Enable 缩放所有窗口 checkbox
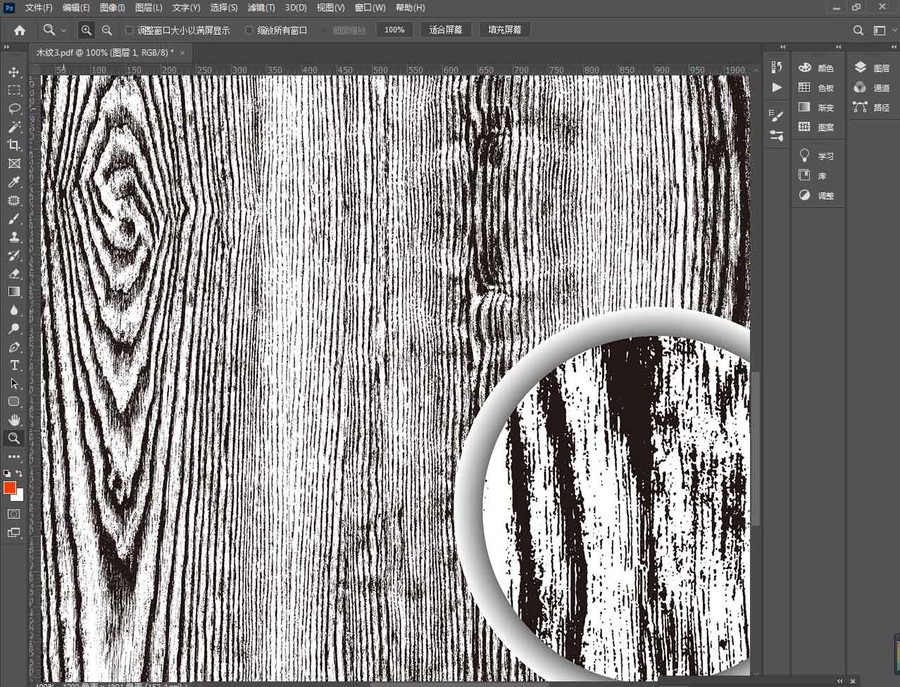This screenshot has height=687, width=900. tap(249, 30)
